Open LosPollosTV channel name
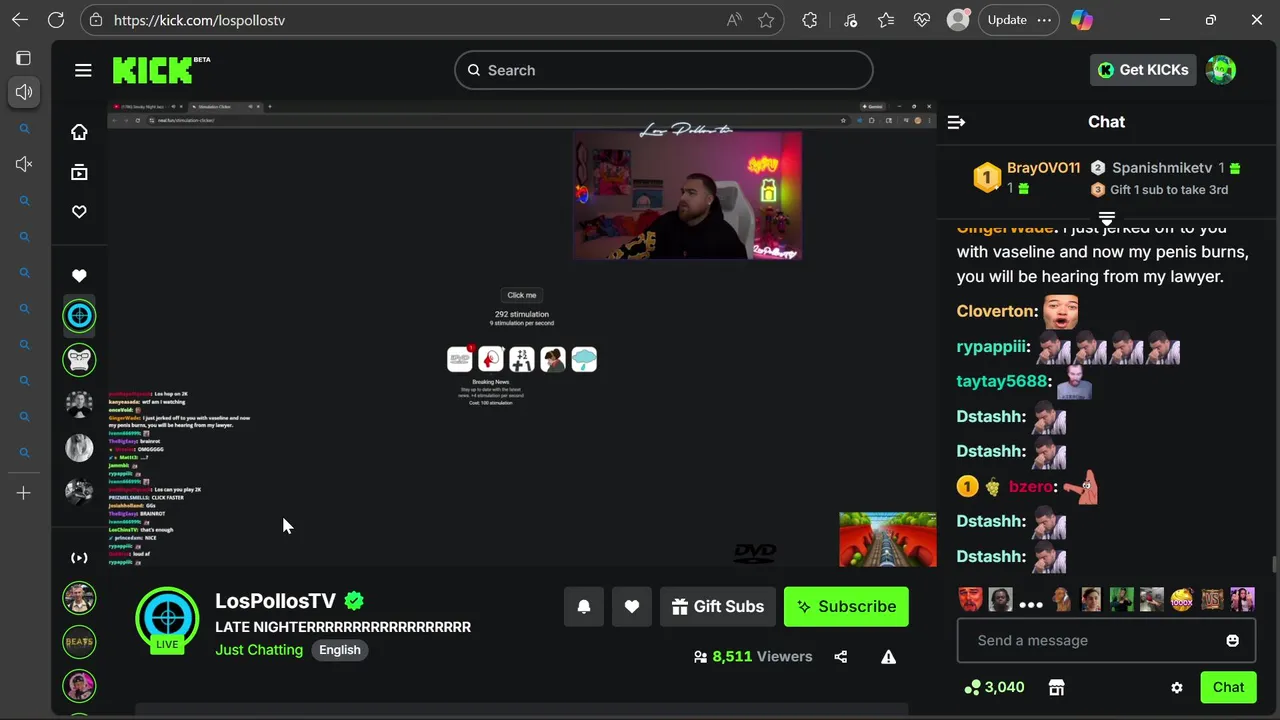The height and width of the screenshot is (720, 1280). pyautogui.click(x=276, y=601)
